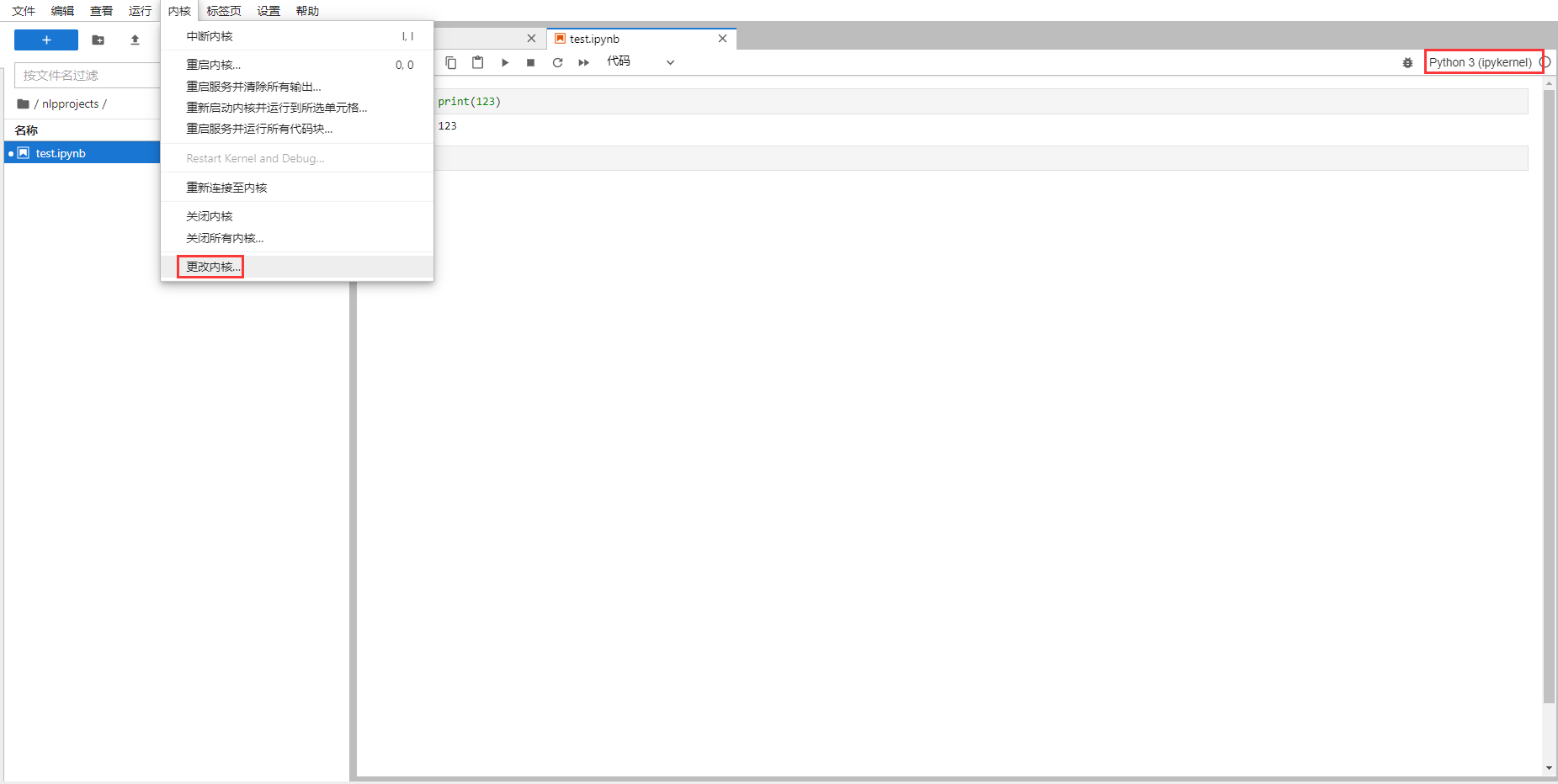The width and height of the screenshot is (1558, 784).
Task: Open the 编辑 menu
Action: tap(62, 11)
